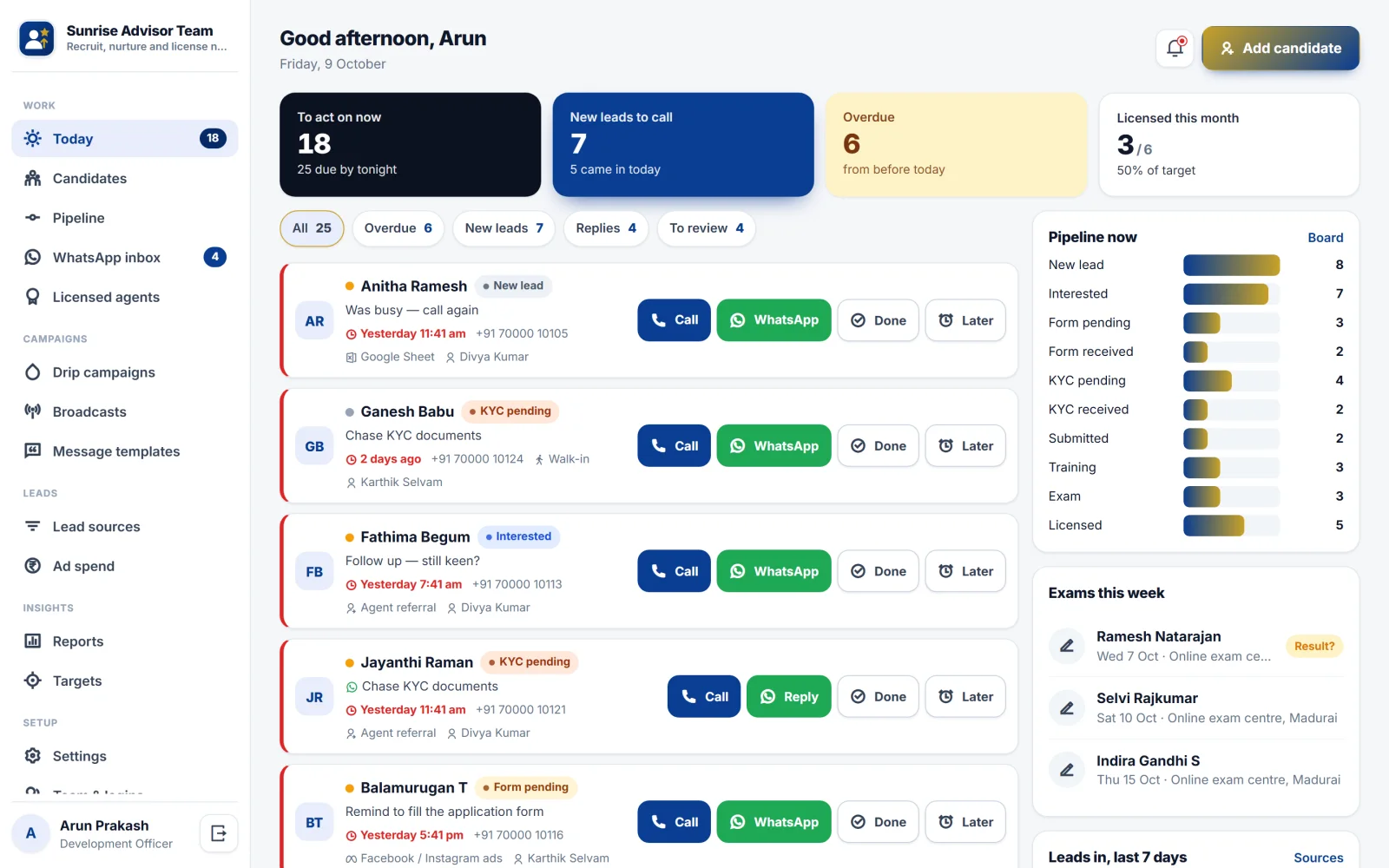The height and width of the screenshot is (868, 1389).
Task: Open Broadcasts from the sidebar
Action: click(x=124, y=411)
